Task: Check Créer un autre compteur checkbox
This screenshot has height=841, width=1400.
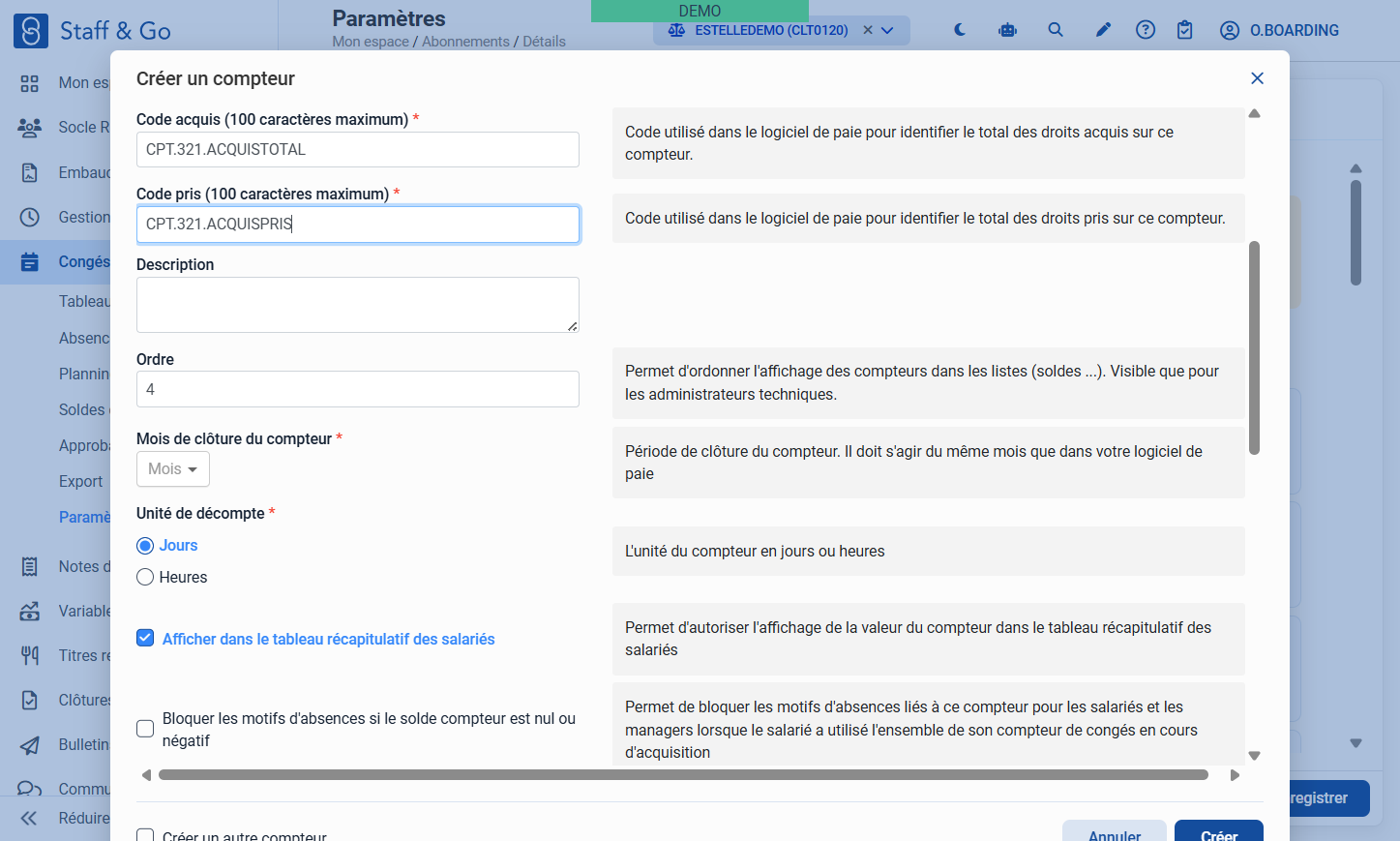Action: click(145, 836)
